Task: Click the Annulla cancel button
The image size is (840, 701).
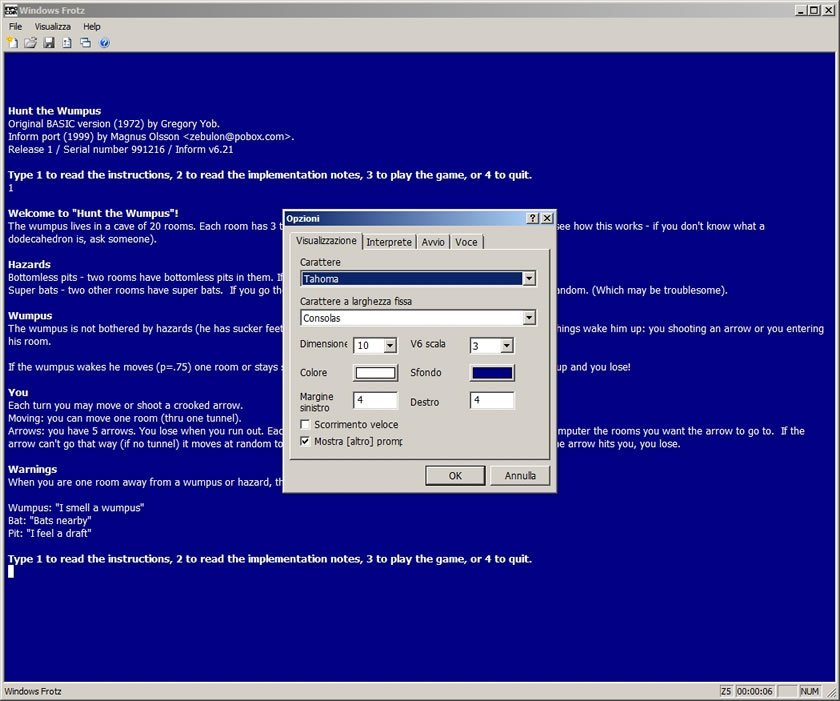Action: pyautogui.click(x=520, y=476)
